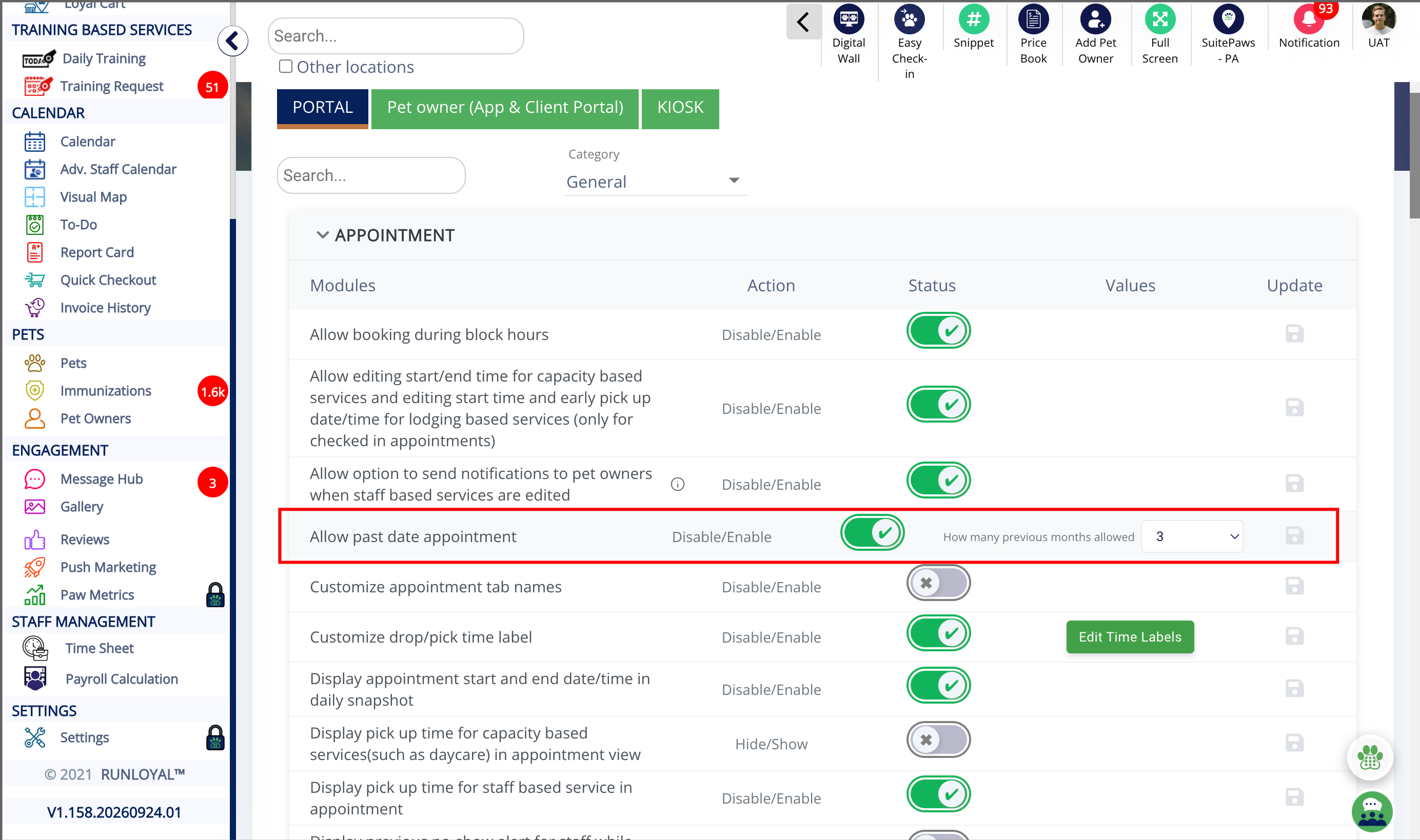Image resolution: width=1420 pixels, height=840 pixels.
Task: Open the Category General dropdown
Action: tap(655, 182)
